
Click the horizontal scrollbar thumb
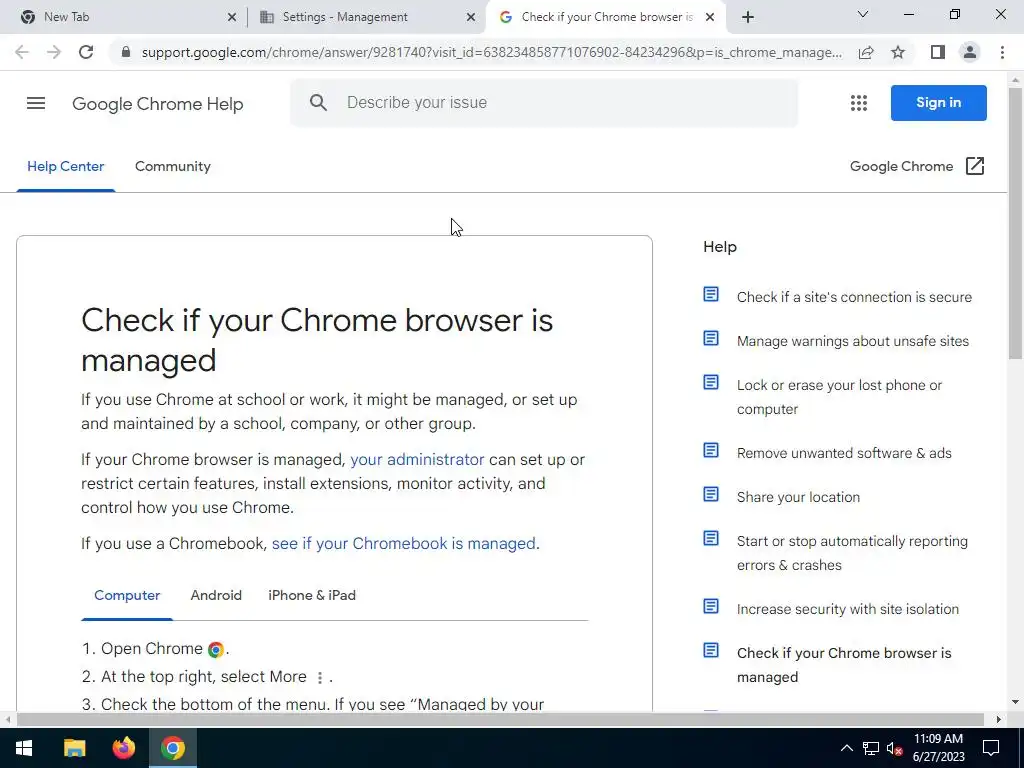(x=500, y=719)
